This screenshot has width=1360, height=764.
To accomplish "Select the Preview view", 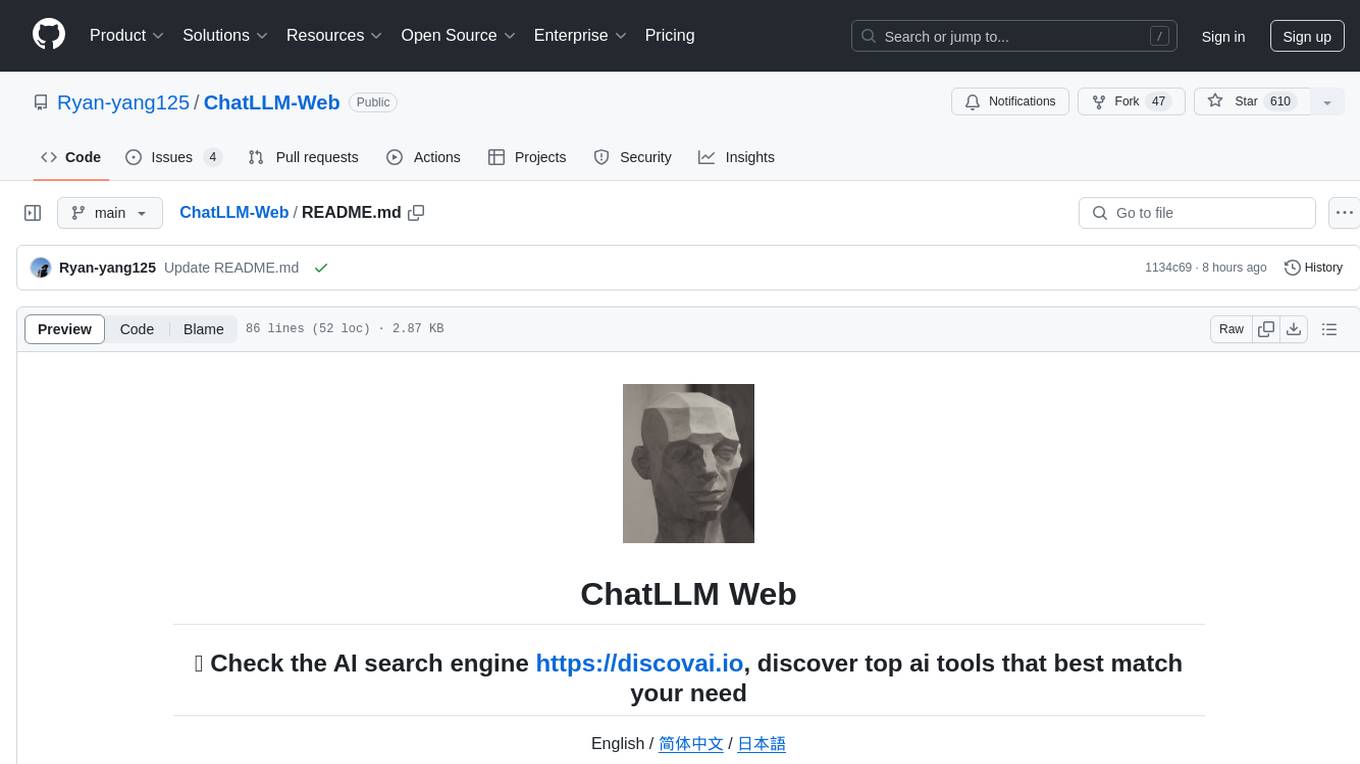I will pos(65,329).
